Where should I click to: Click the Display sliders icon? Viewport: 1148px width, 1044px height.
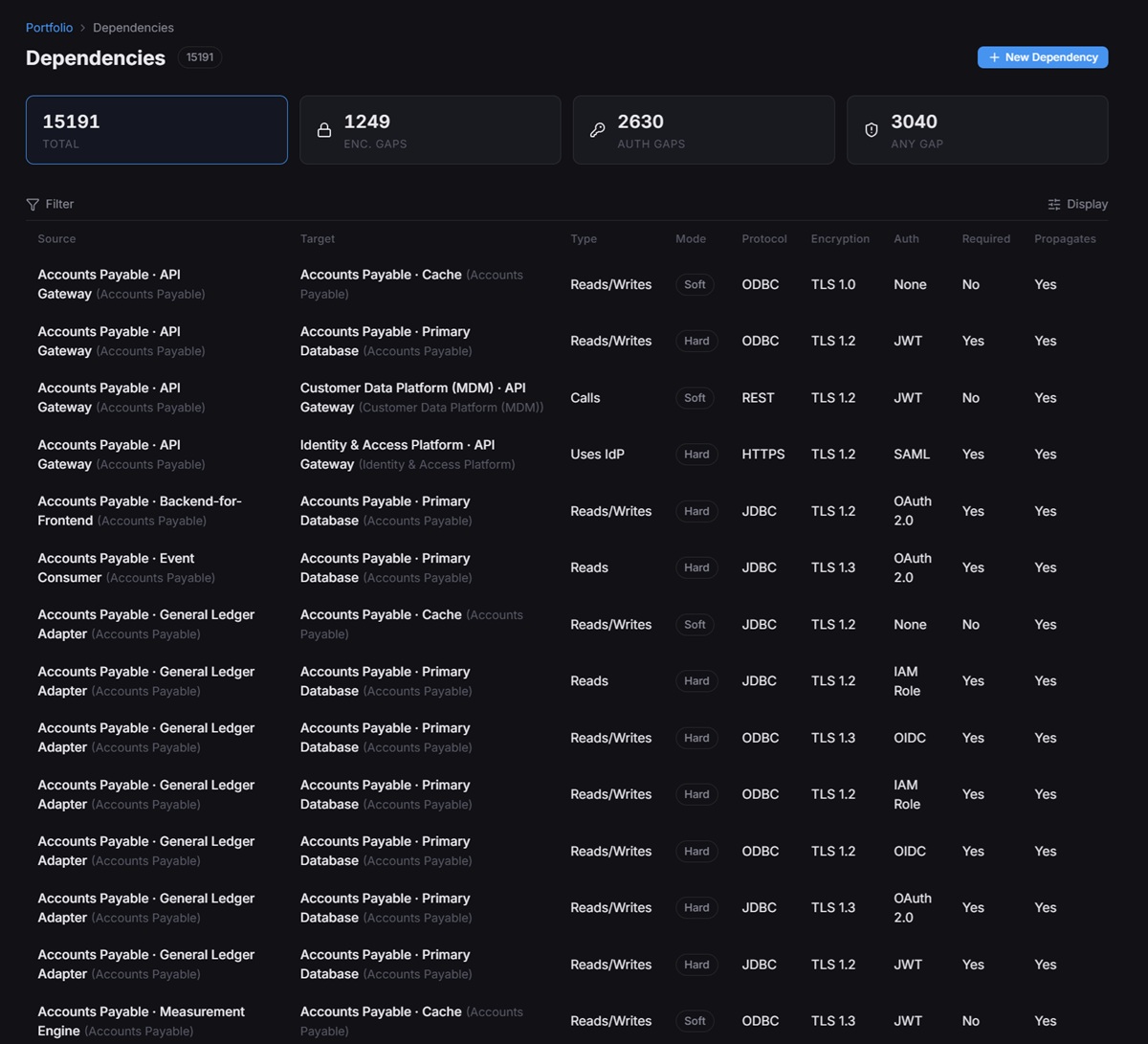(1054, 205)
